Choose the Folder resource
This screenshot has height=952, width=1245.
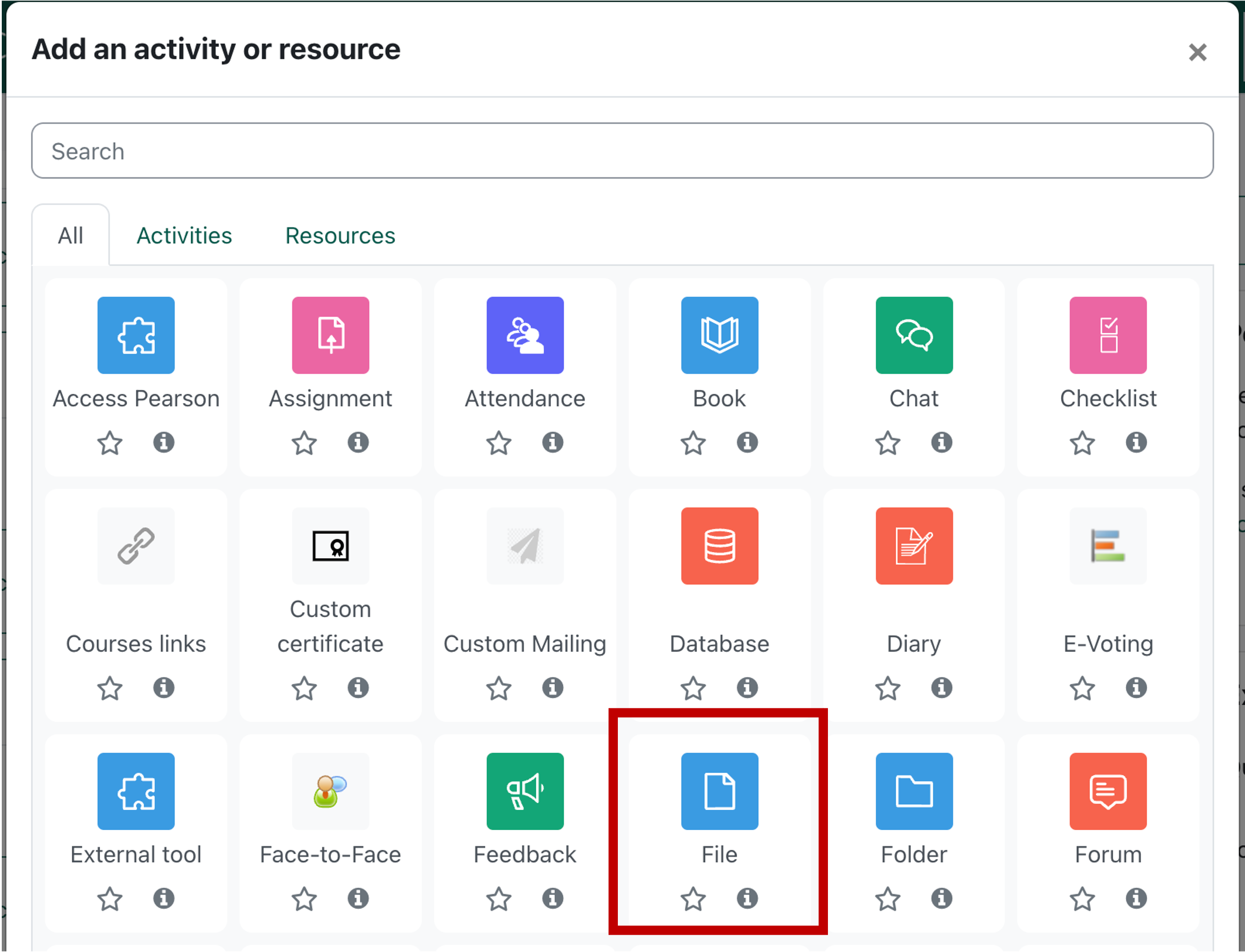(x=913, y=792)
